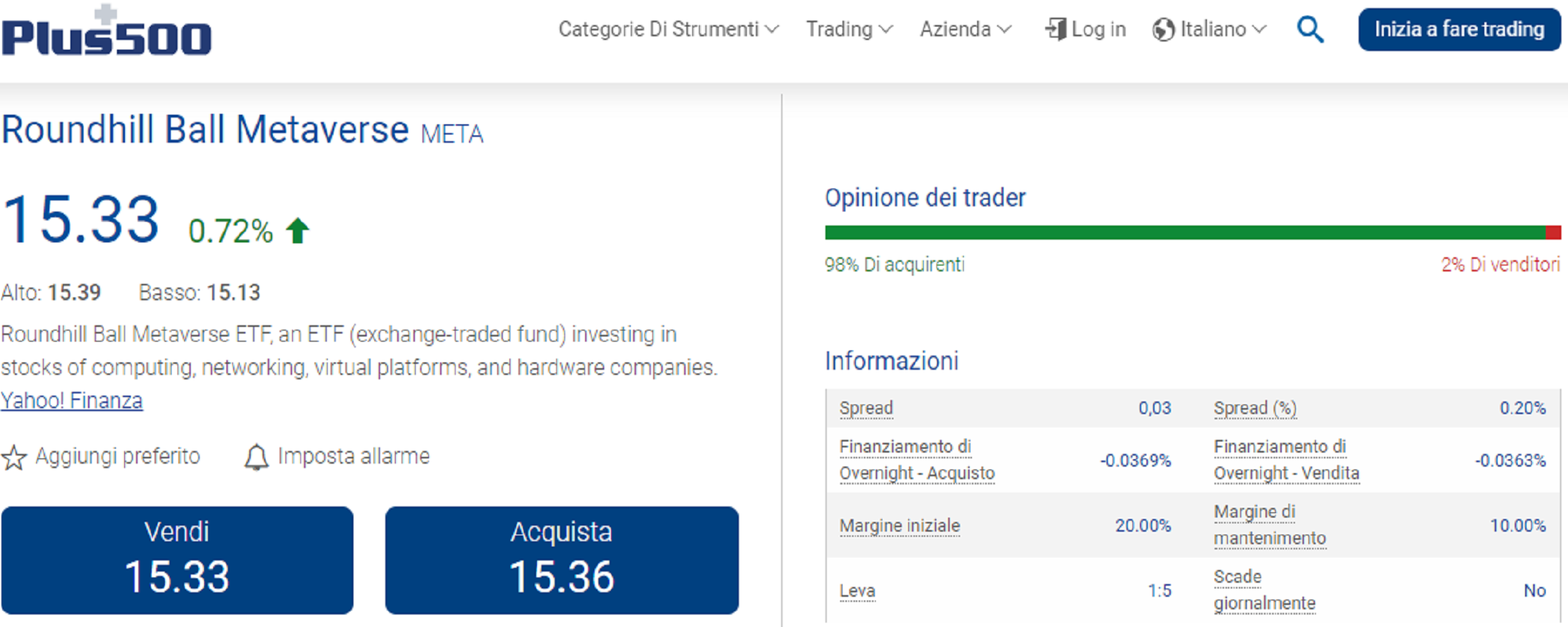
Task: Click the globe icon next to Italiano
Action: click(1164, 30)
